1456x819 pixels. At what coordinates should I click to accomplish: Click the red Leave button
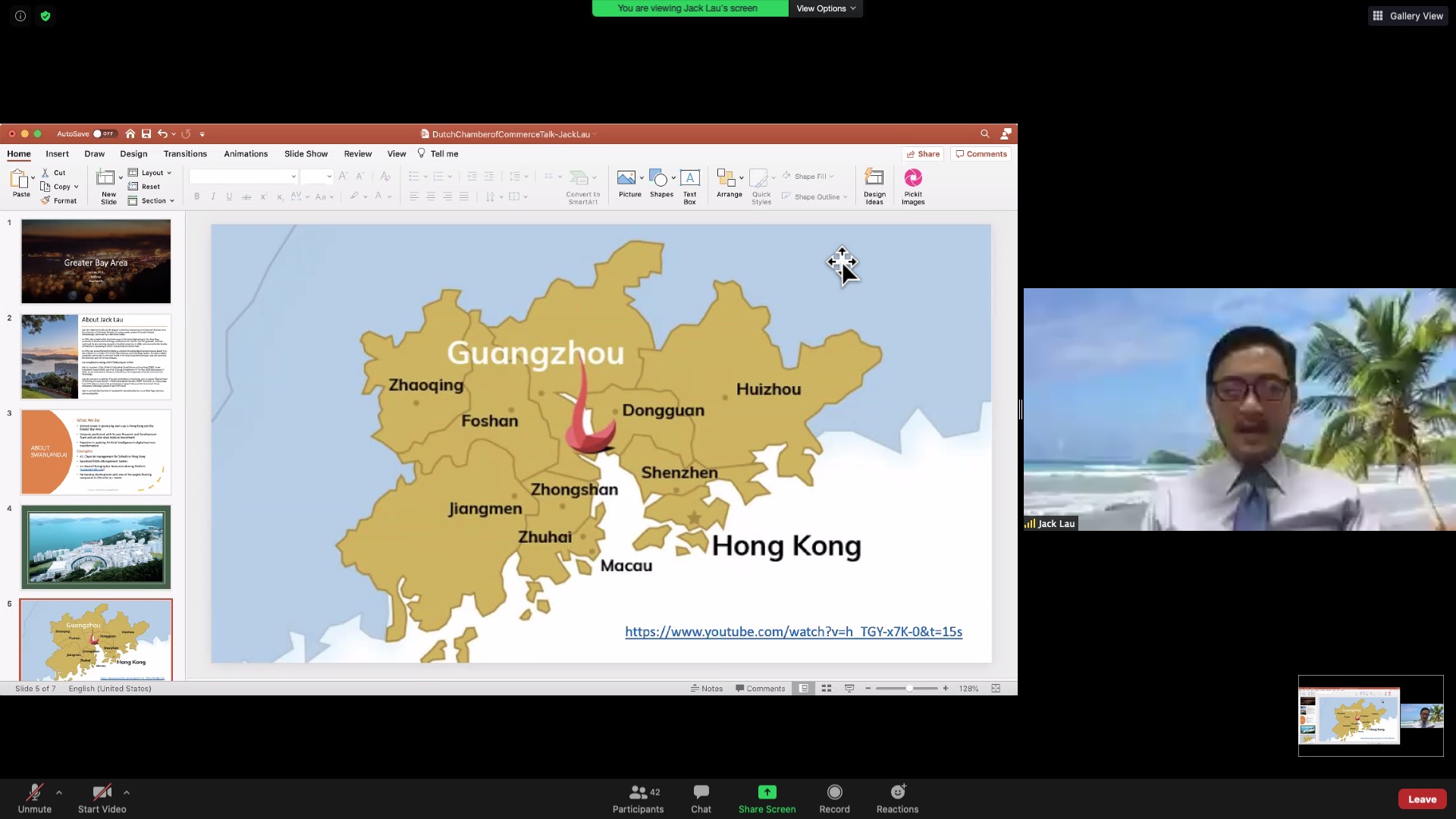pos(1422,799)
